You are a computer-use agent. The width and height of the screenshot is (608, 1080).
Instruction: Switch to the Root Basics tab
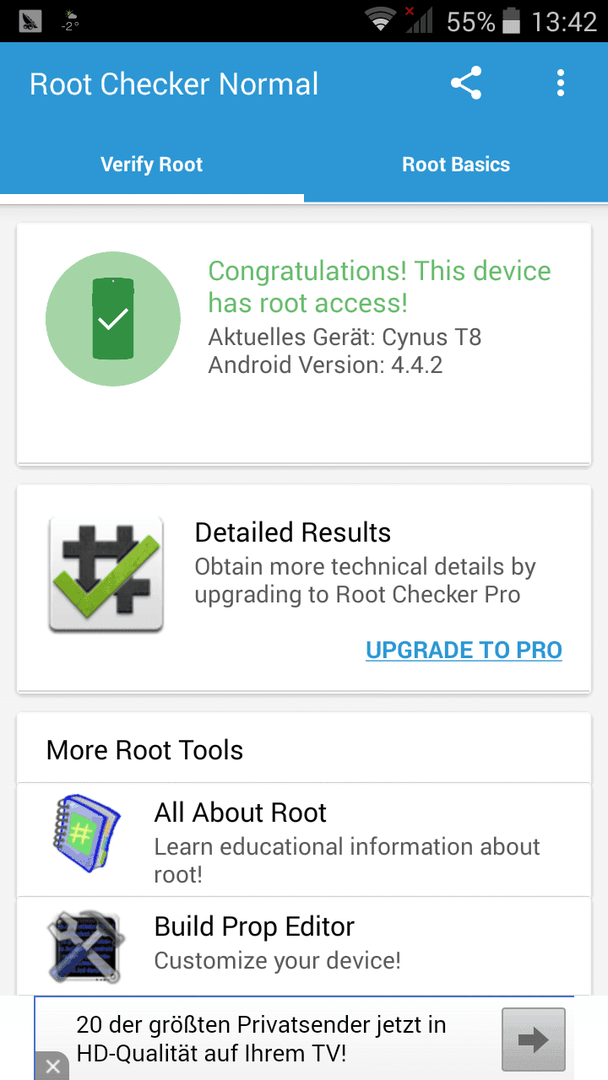(x=456, y=165)
